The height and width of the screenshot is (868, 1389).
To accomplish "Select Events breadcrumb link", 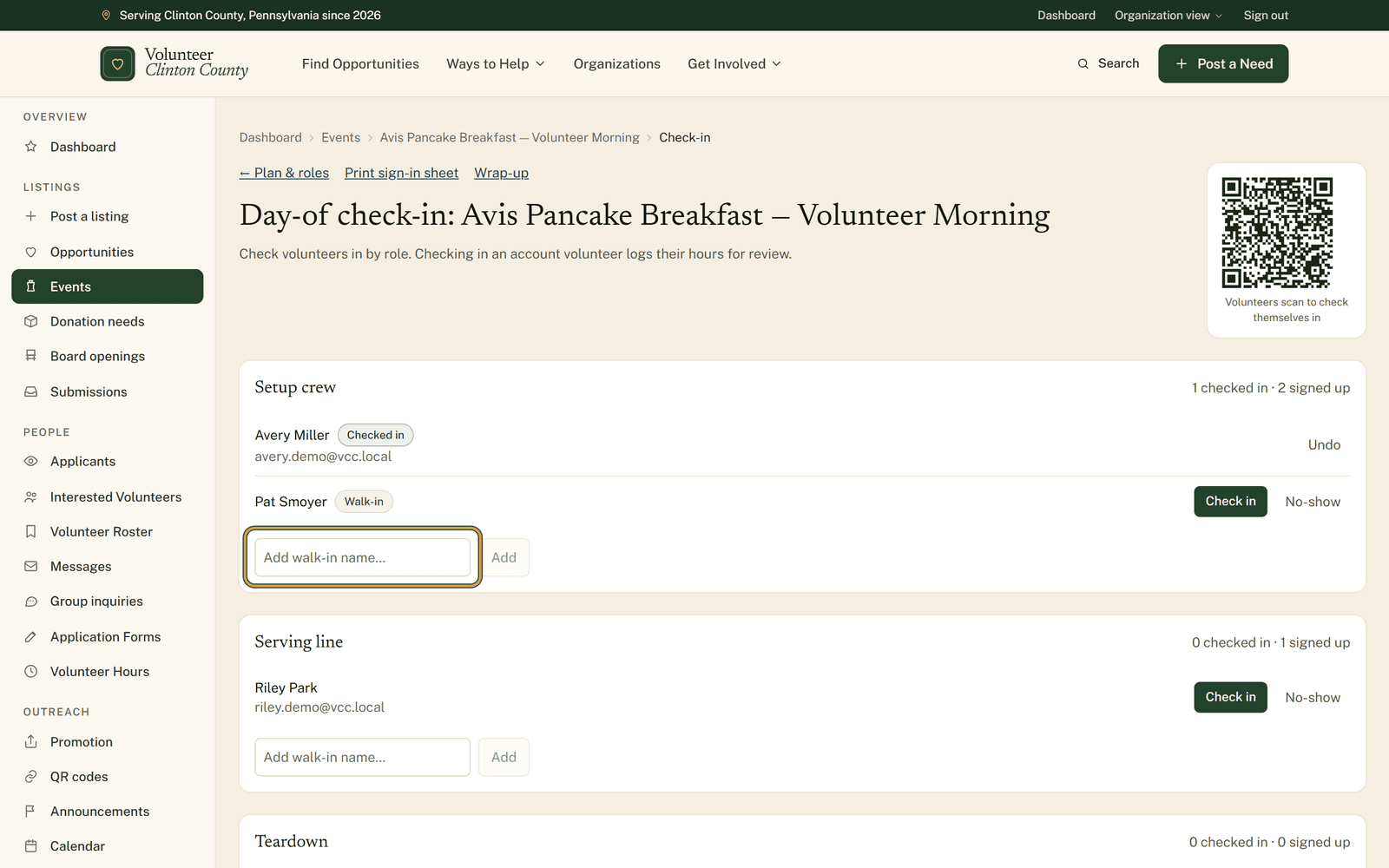I will coord(340,137).
